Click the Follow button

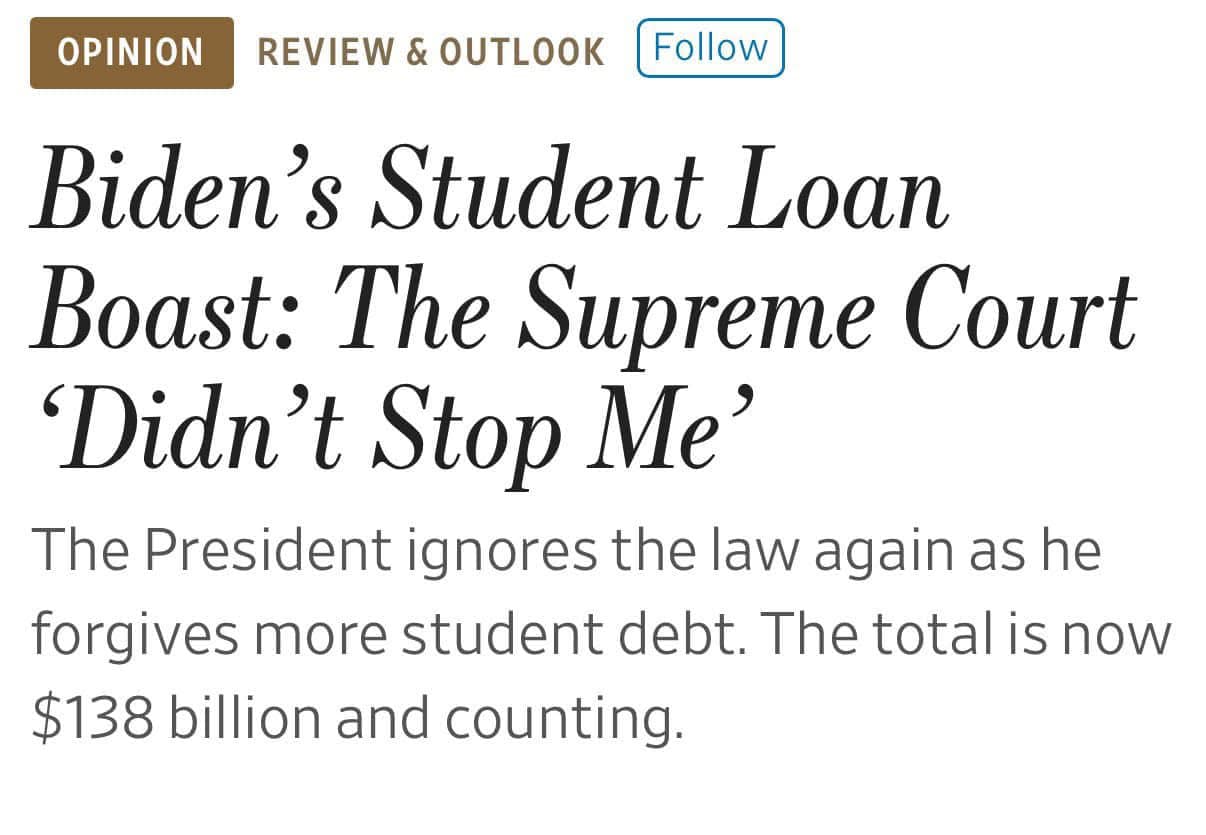coord(710,48)
